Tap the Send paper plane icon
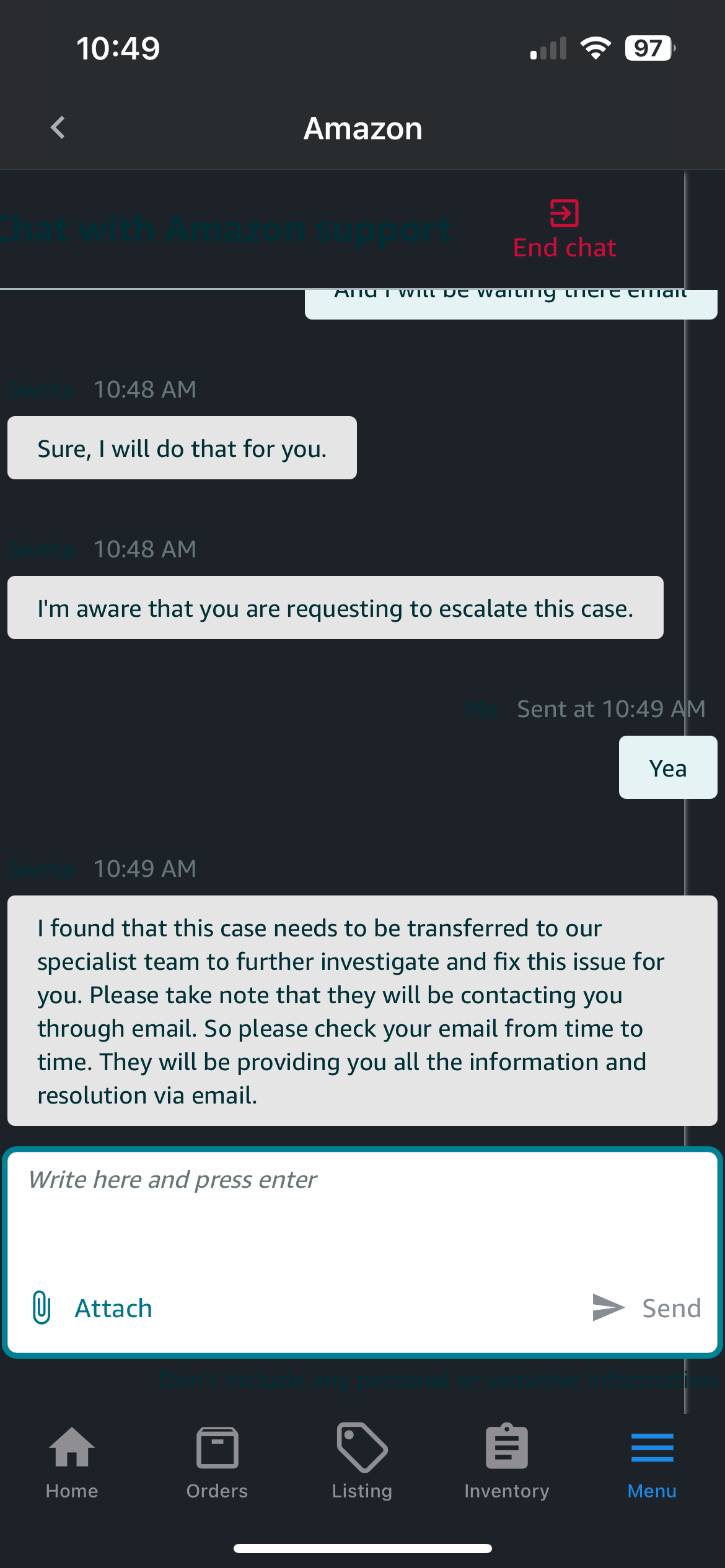 [x=608, y=1307]
